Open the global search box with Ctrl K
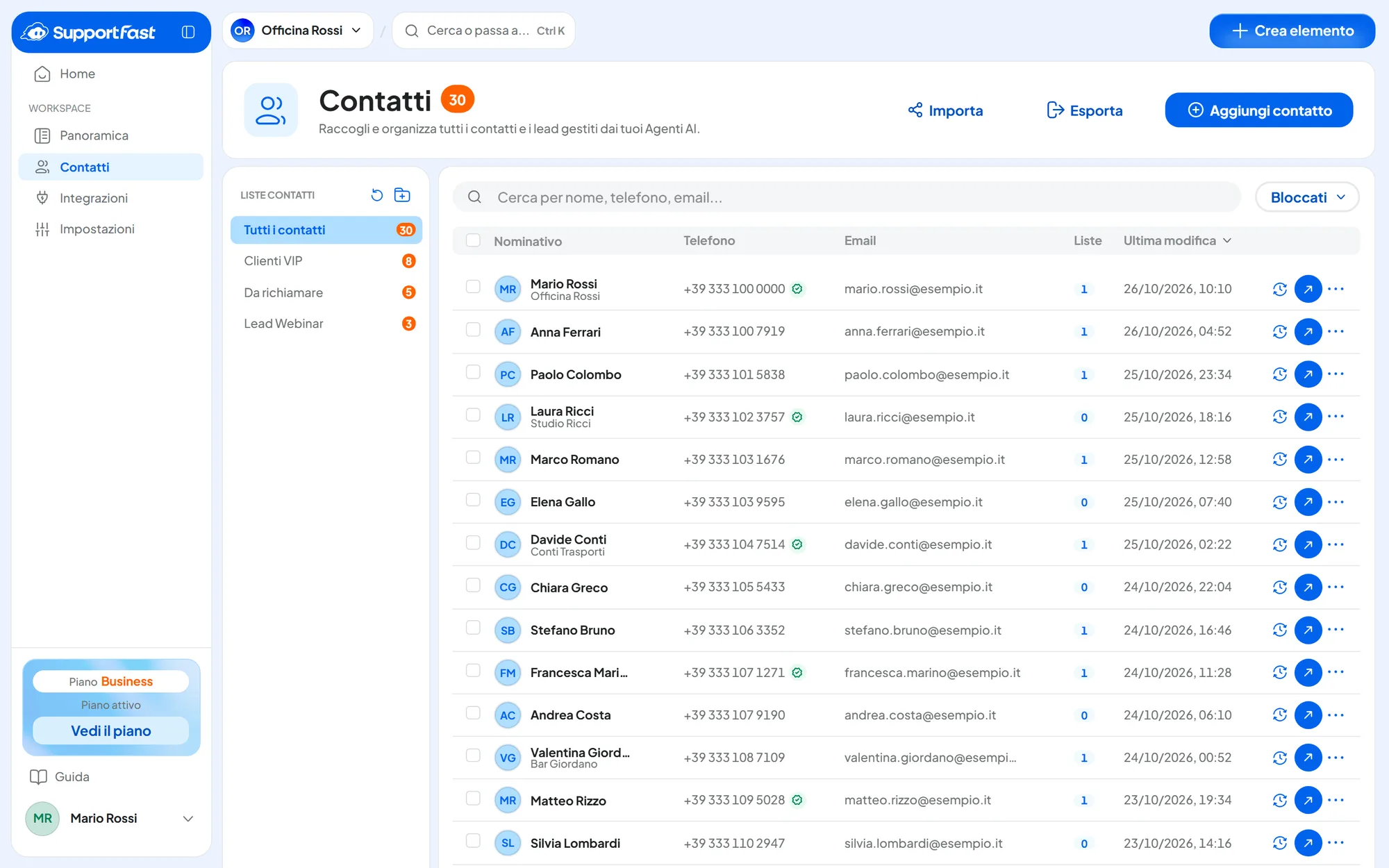The image size is (1389, 868). click(x=483, y=31)
